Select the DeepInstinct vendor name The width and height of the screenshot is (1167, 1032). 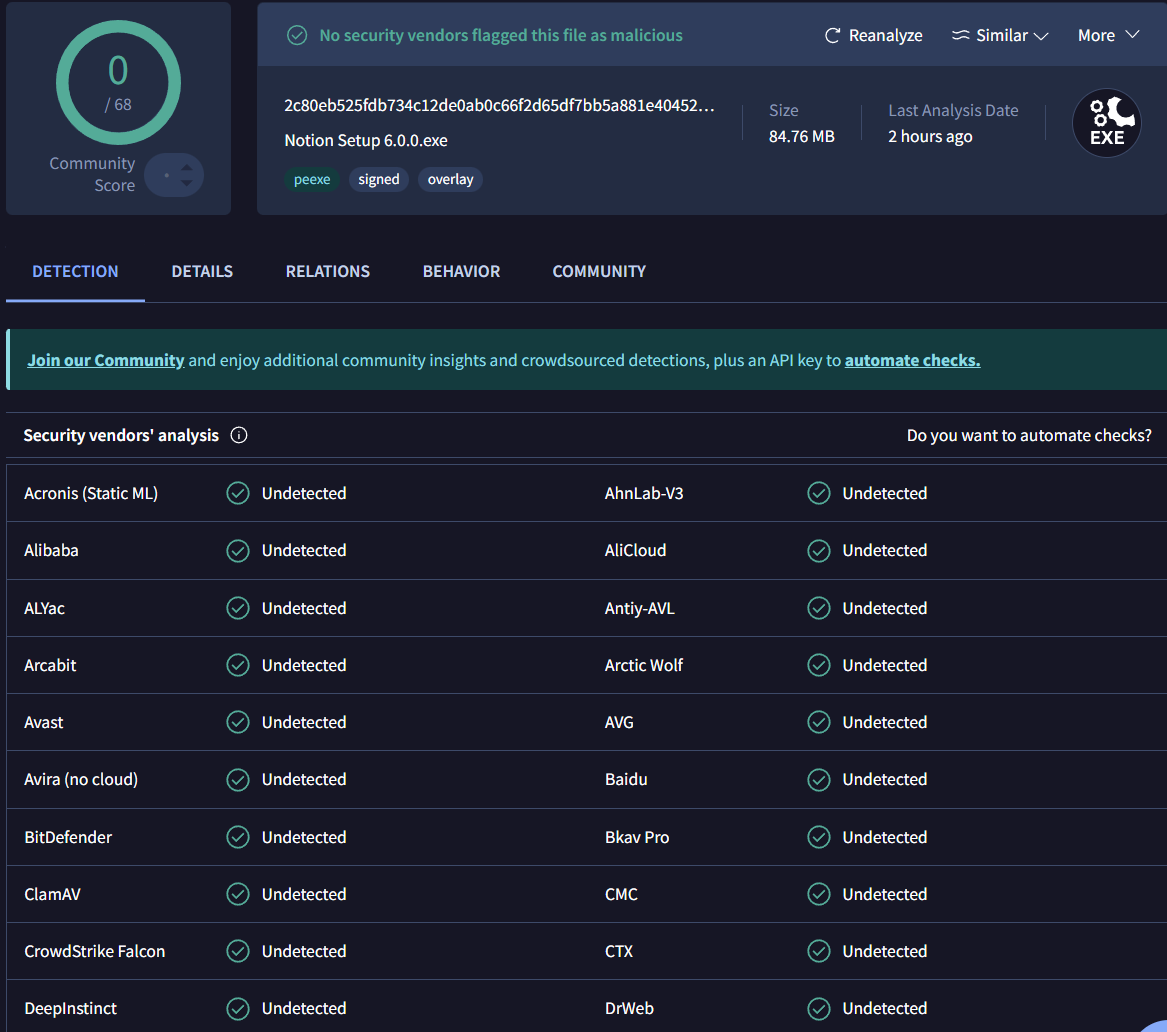click(x=71, y=1008)
